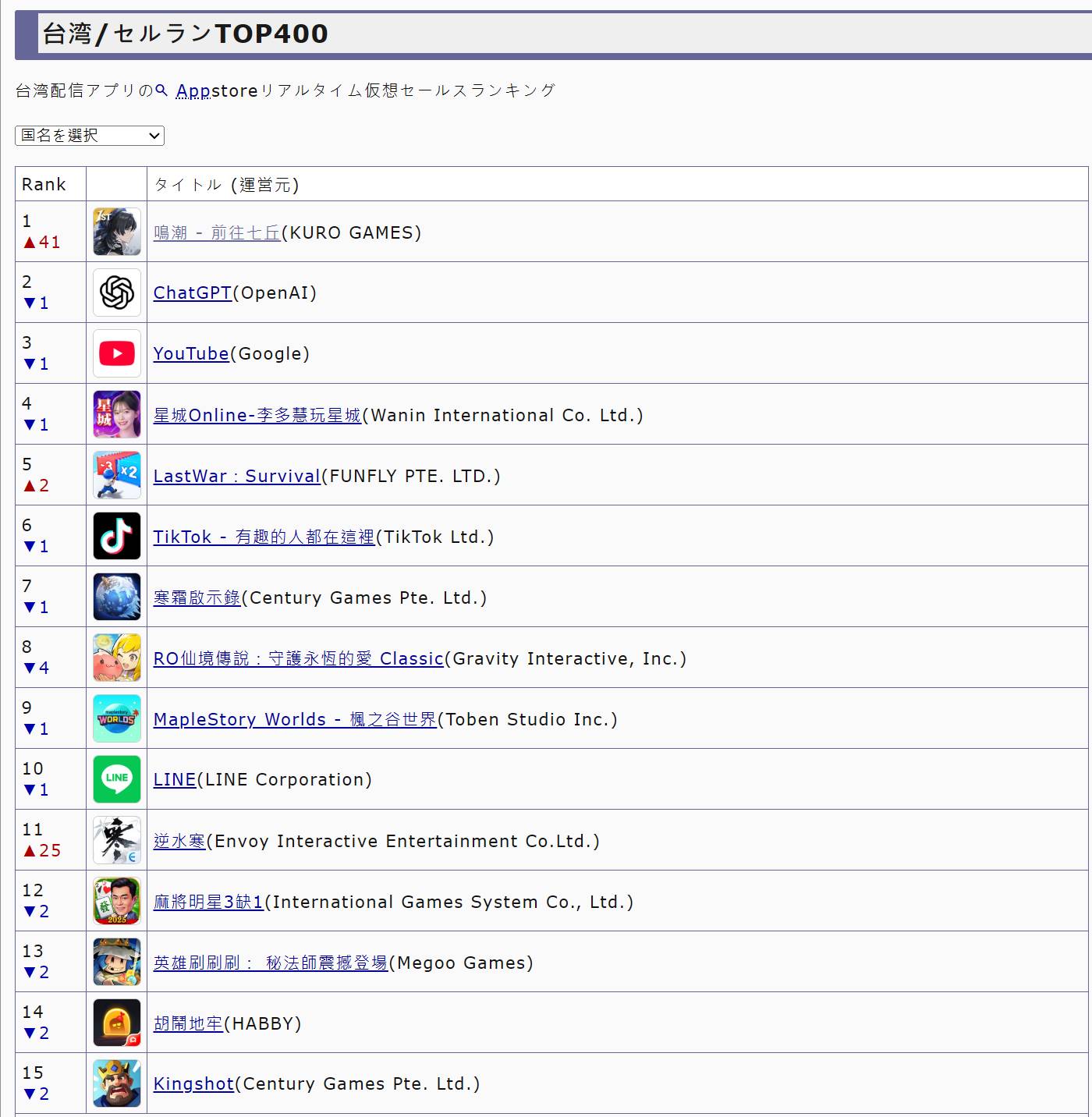Click the 英雄刷刷刷 app icon
Viewport: 1092px width, 1117px height.
[x=117, y=962]
